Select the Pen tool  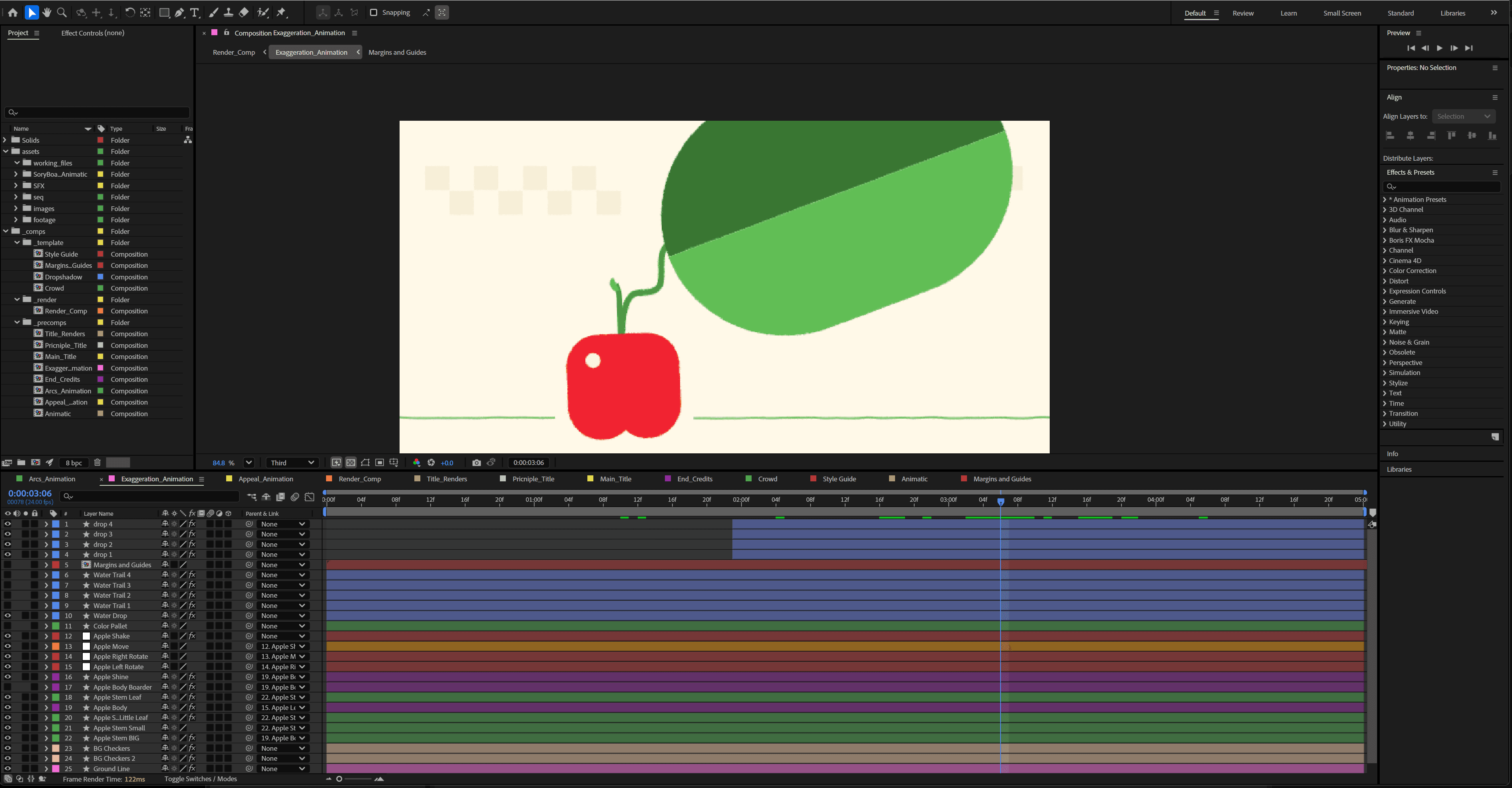pyautogui.click(x=179, y=12)
